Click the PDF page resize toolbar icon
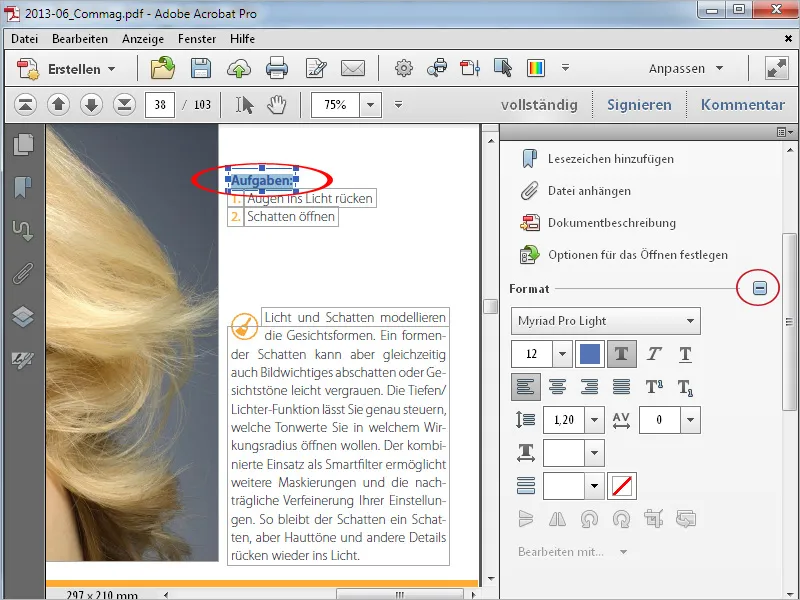Viewport: 800px width, 600px height. 470,68
